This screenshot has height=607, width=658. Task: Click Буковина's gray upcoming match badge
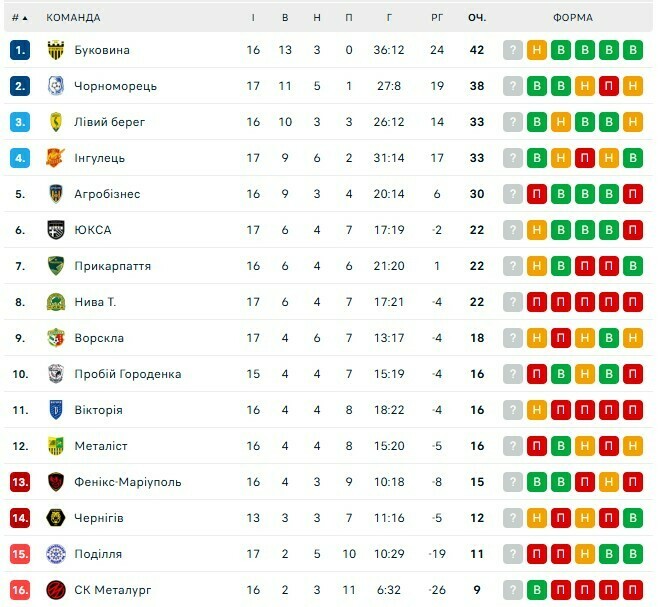(513, 50)
